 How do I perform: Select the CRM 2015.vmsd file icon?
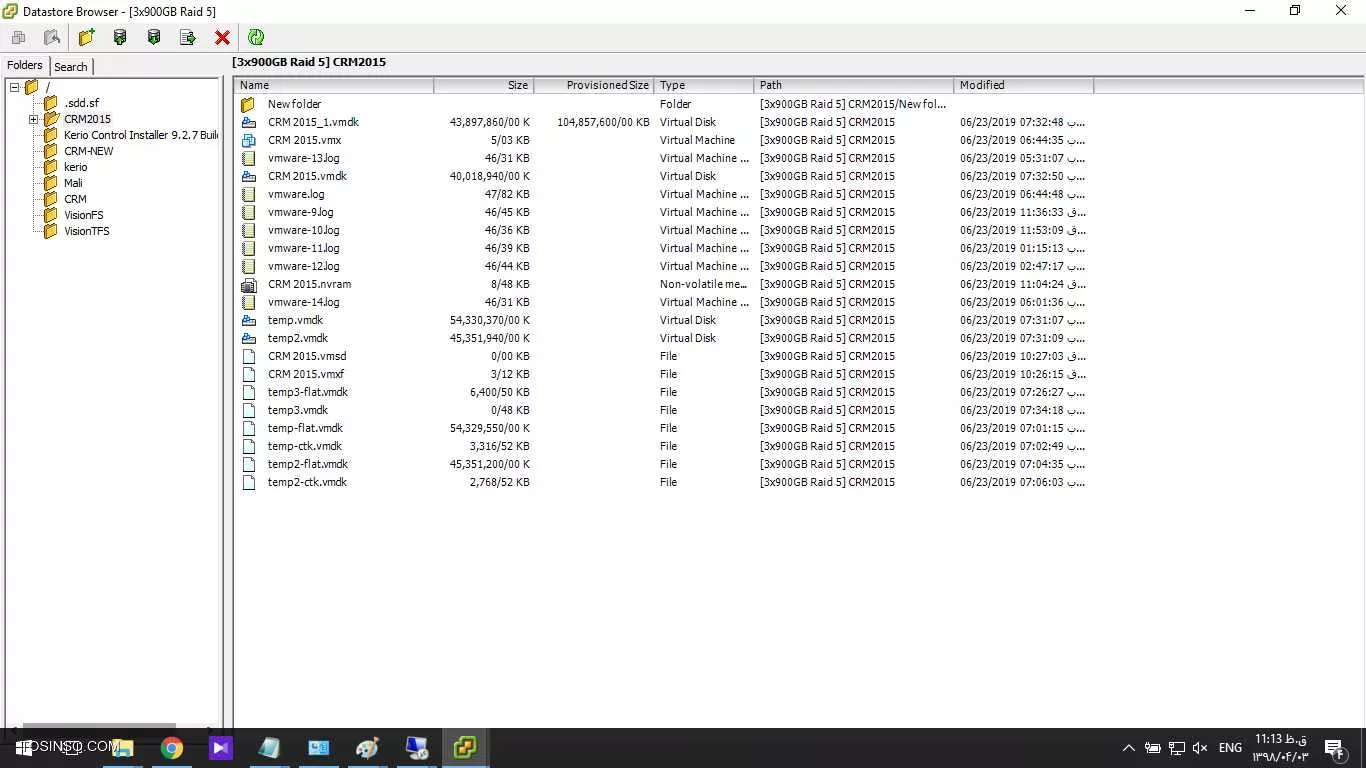[x=249, y=356]
